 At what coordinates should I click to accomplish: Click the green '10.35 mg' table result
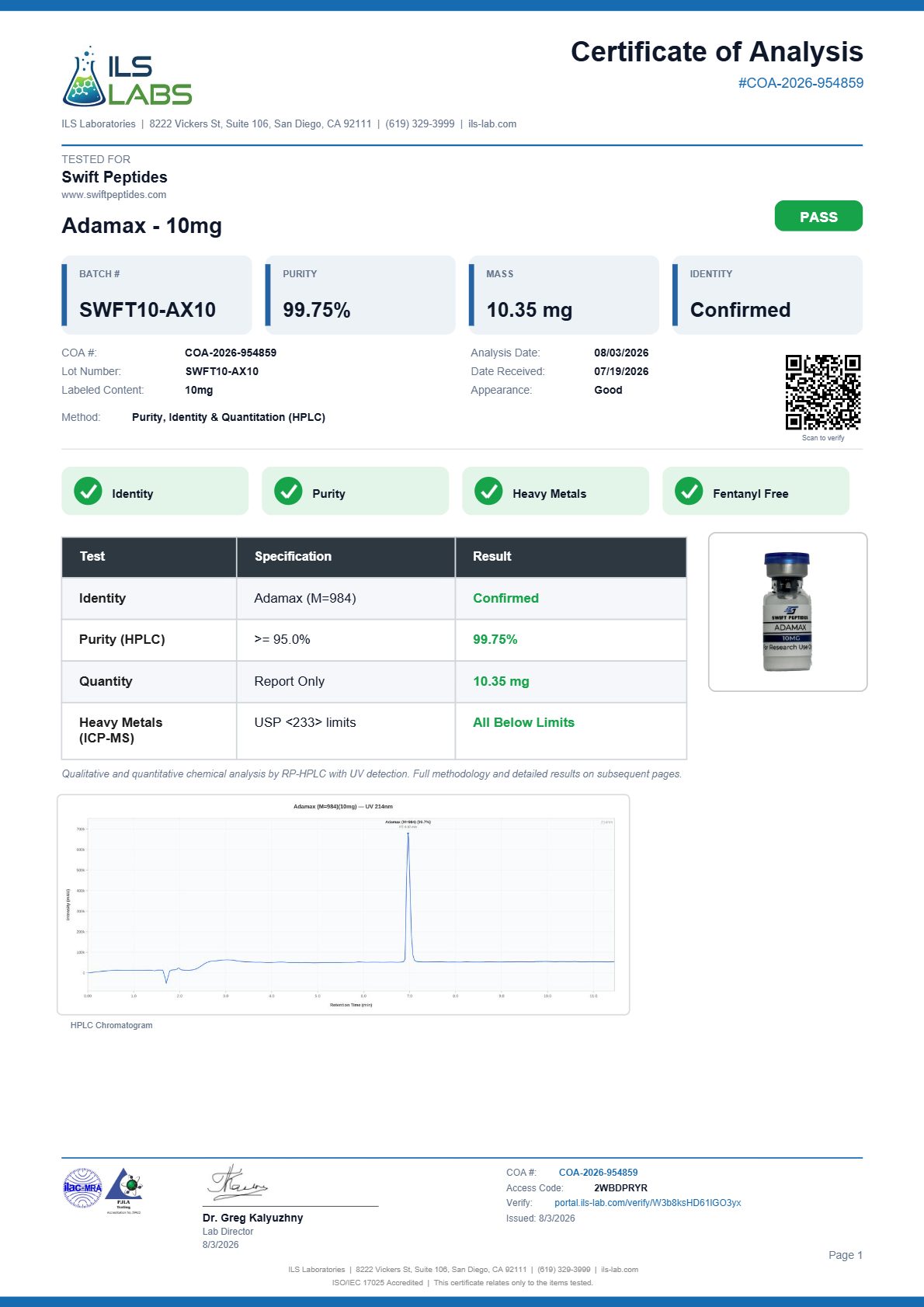501,682
